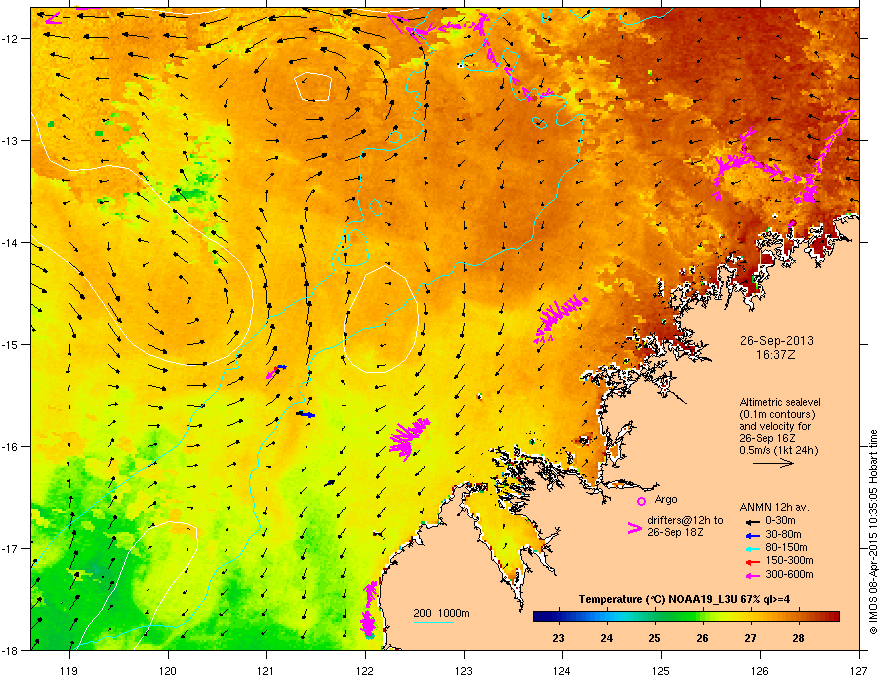Click the -17 latitude axis label
880x680 pixels.
(x=9, y=548)
